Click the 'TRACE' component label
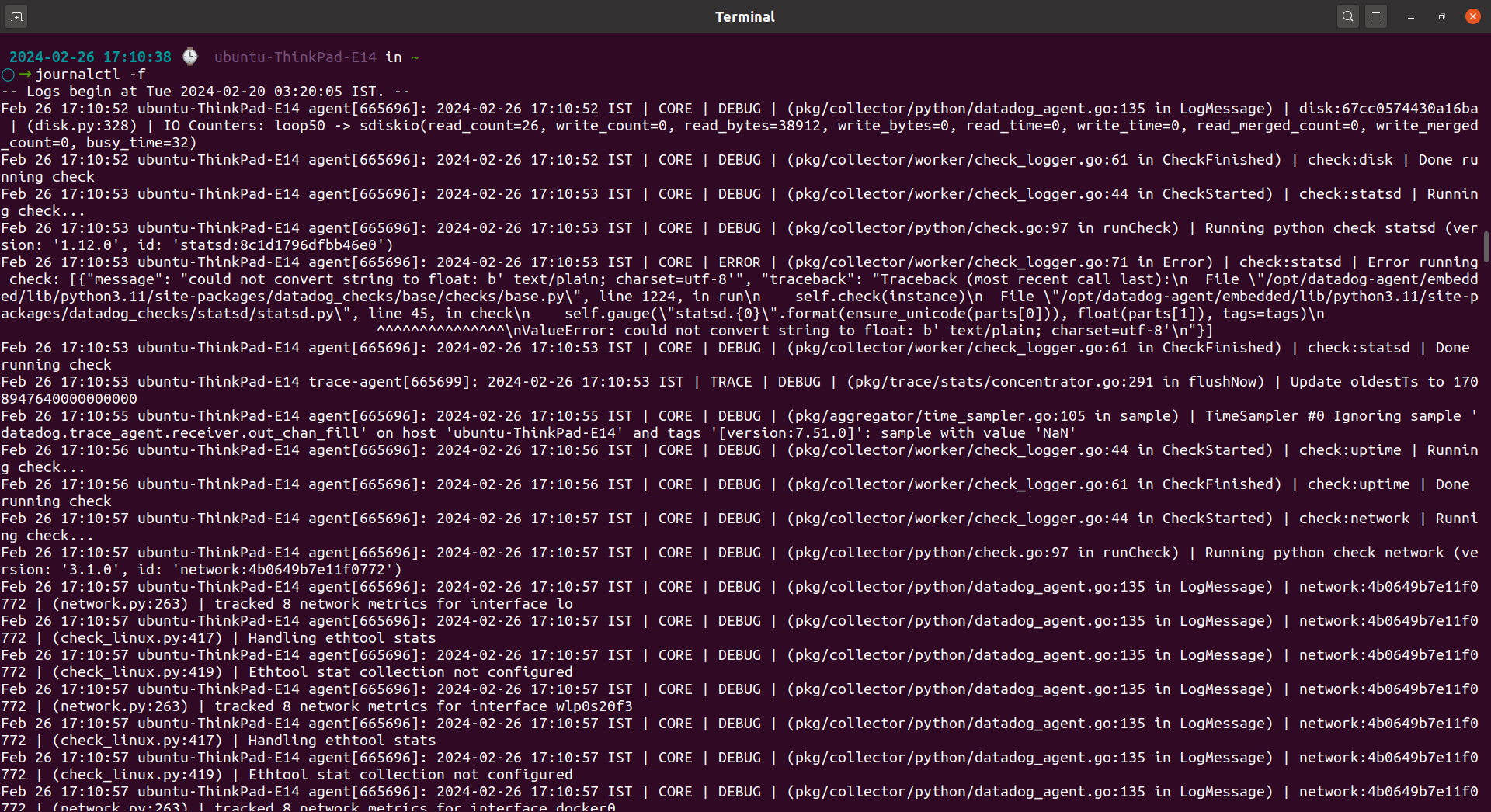Viewport: 1491px width, 812px height. pyautogui.click(x=731, y=382)
